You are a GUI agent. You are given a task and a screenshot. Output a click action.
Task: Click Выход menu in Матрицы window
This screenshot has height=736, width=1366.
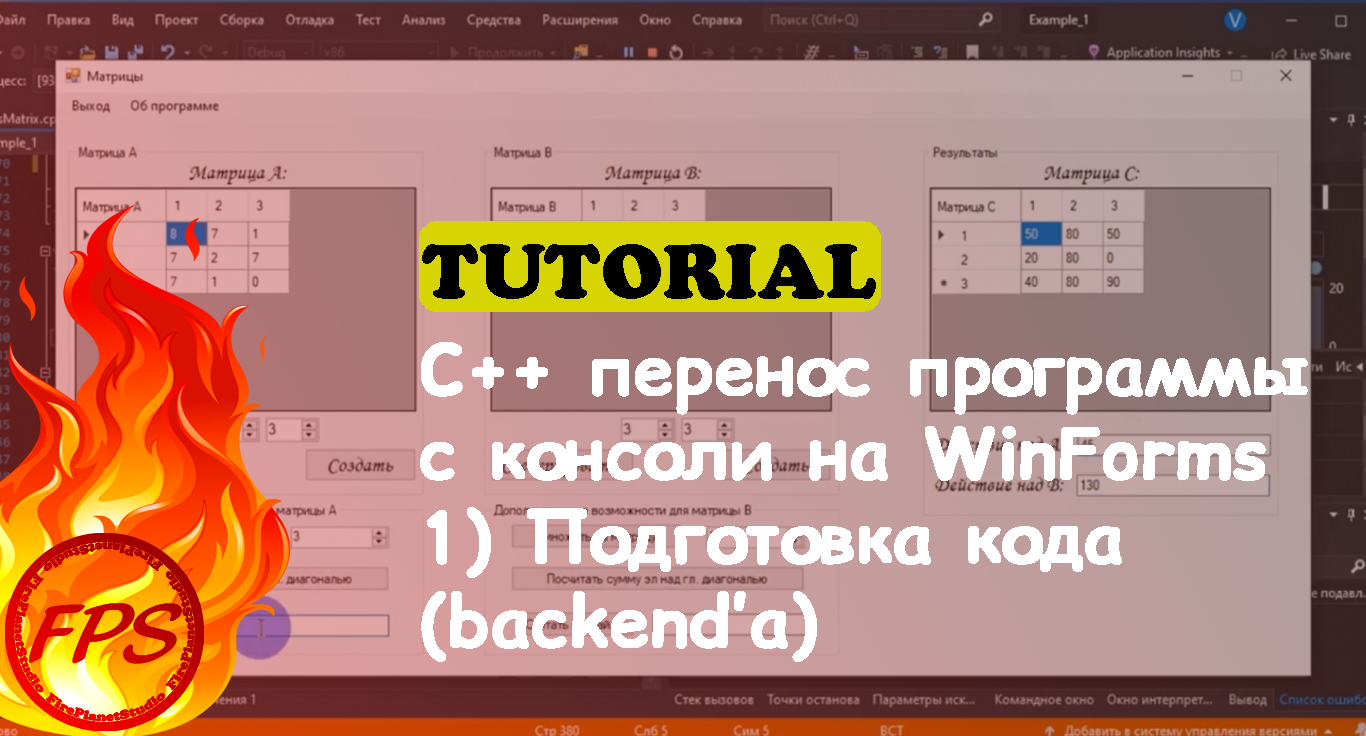pos(91,106)
